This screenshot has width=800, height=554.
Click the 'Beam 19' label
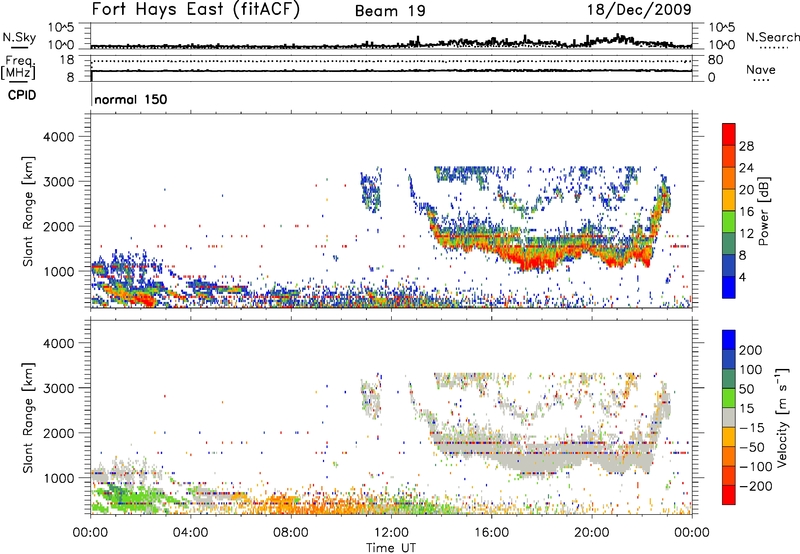click(390, 11)
